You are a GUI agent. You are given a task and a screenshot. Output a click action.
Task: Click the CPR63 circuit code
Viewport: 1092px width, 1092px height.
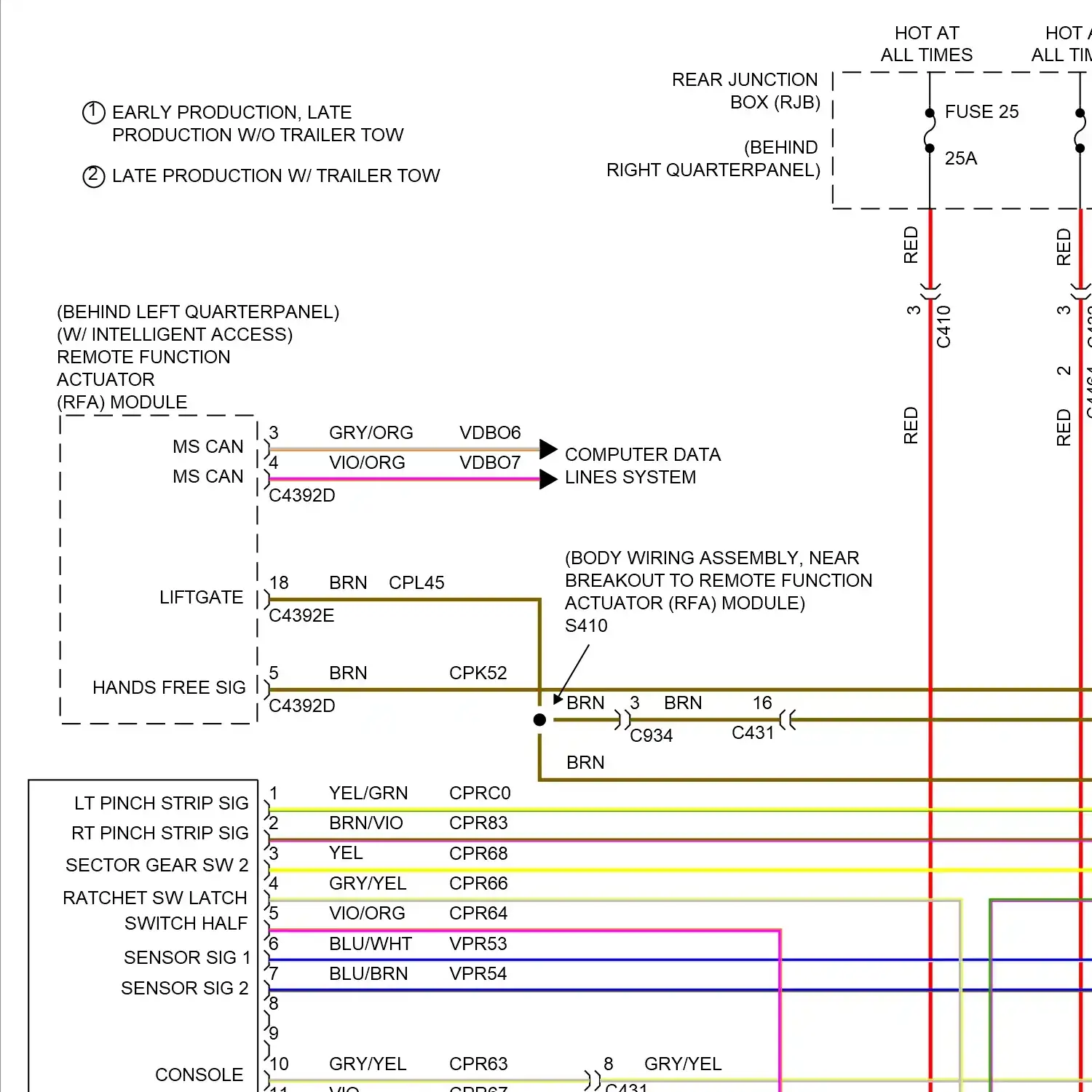[x=478, y=1064]
